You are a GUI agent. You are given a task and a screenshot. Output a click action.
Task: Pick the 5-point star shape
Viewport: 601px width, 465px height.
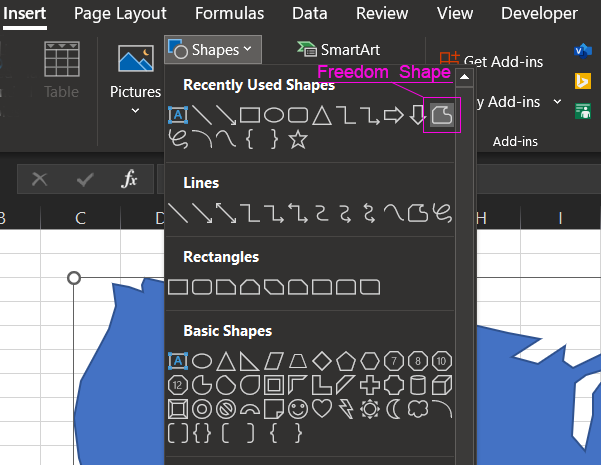297,140
